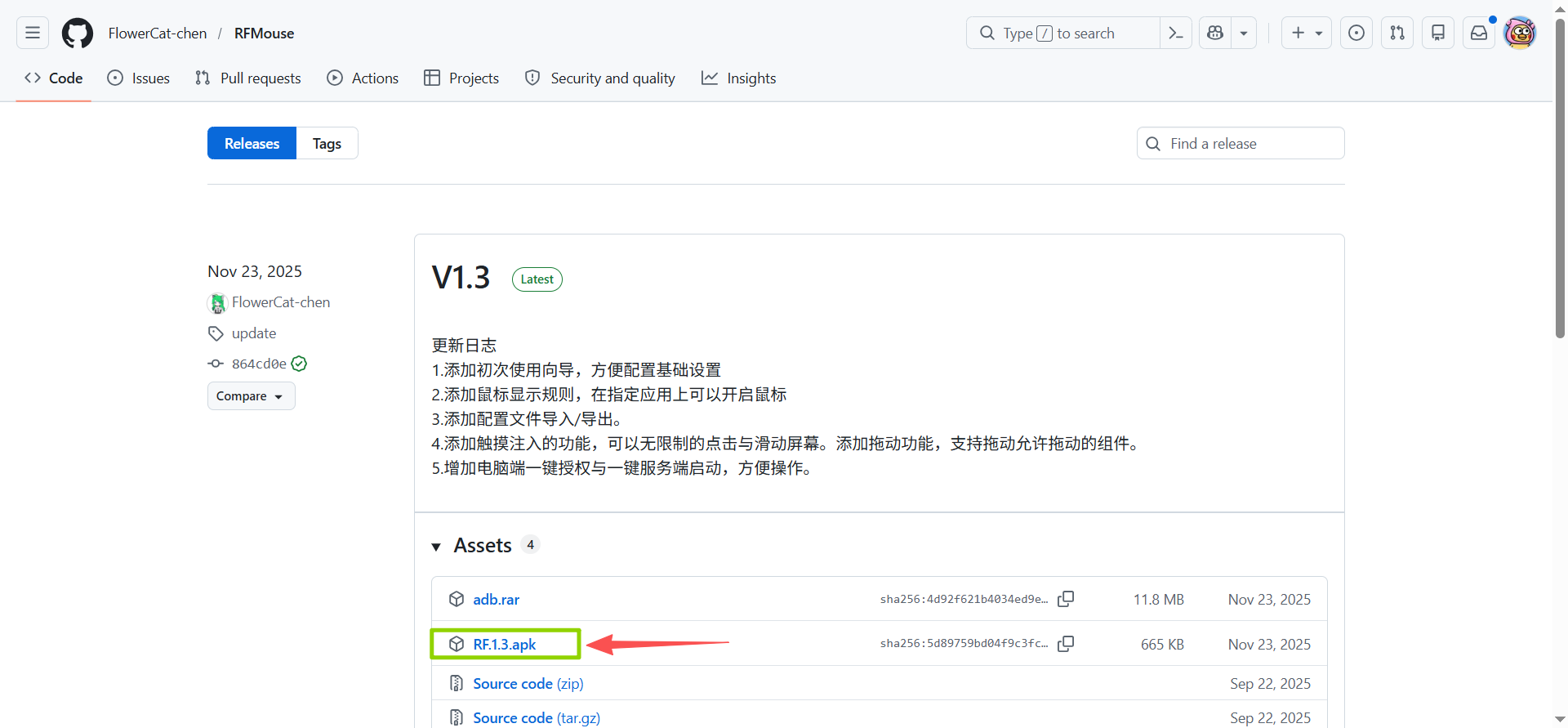This screenshot has height=728, width=1568.
Task: Click the search bar in header
Action: coord(1062,33)
